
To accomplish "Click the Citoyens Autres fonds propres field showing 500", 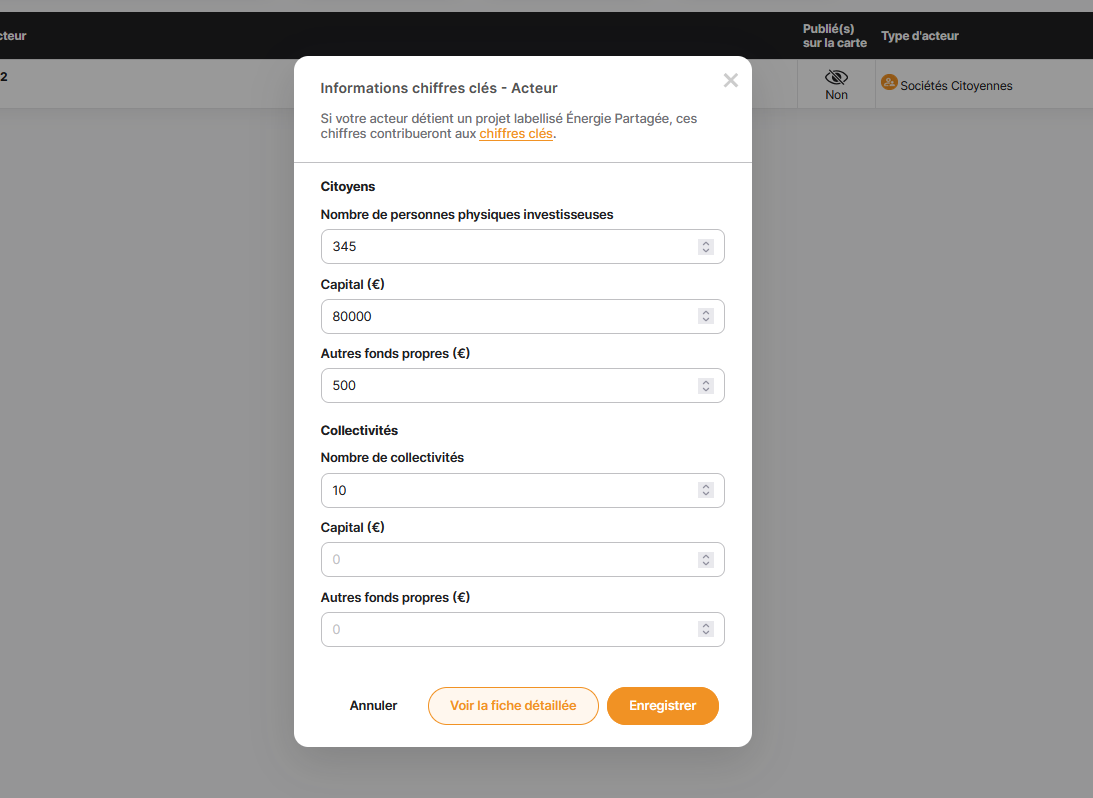I will tap(523, 385).
